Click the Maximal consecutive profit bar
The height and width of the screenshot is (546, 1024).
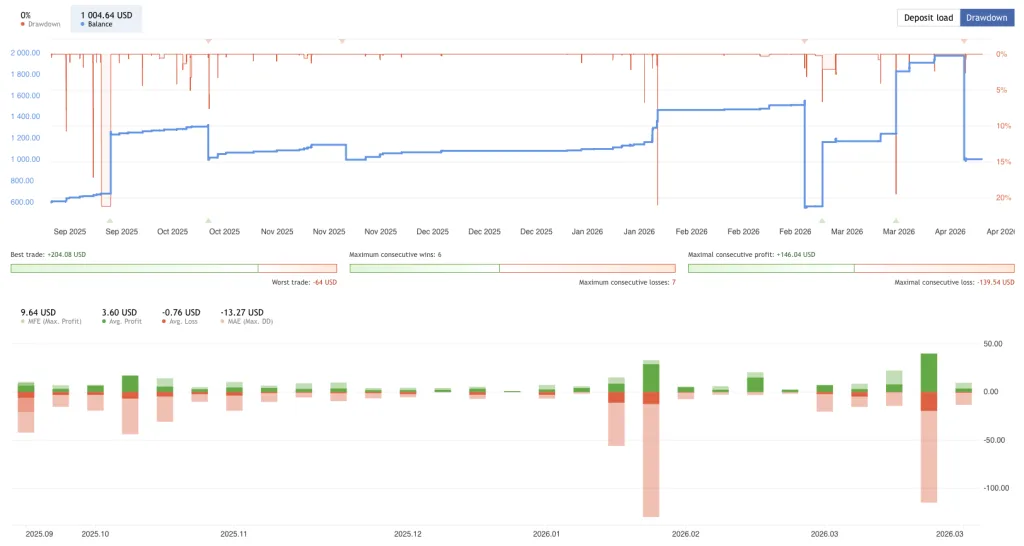771,268
